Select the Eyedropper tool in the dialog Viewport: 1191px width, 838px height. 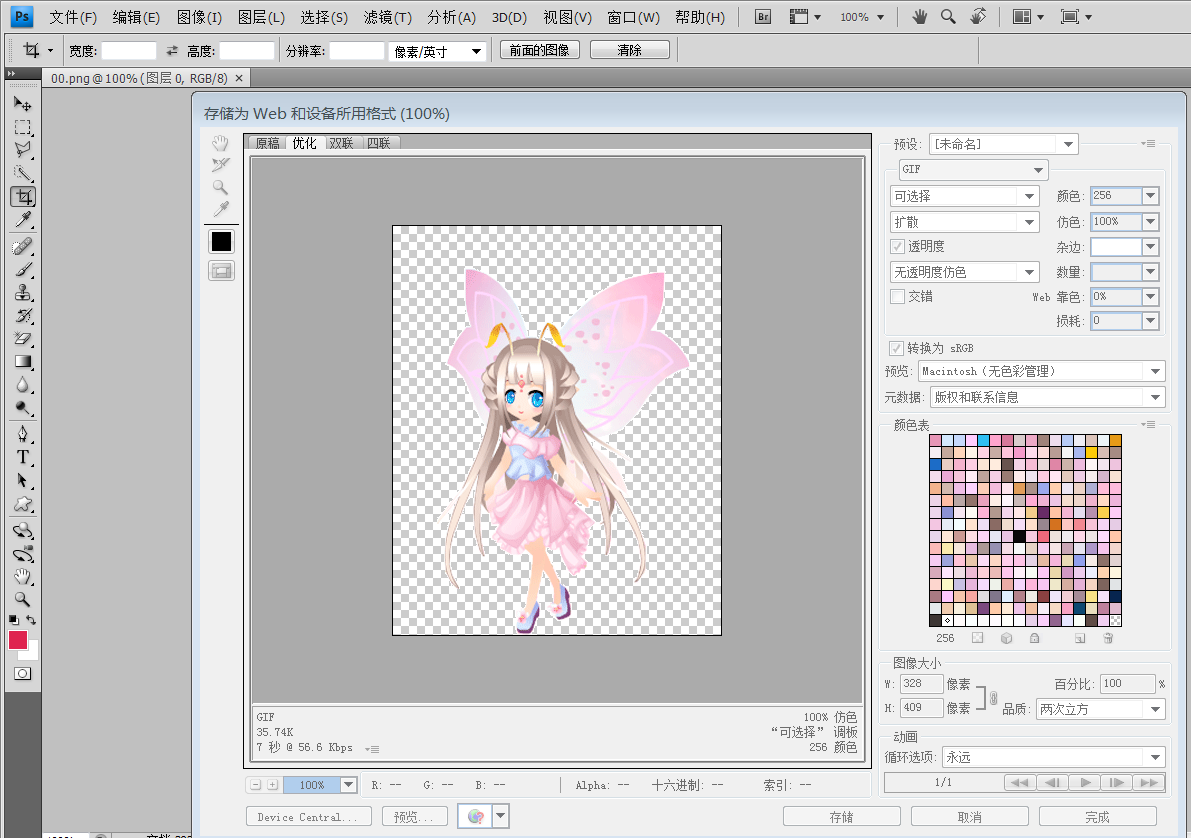click(x=220, y=209)
